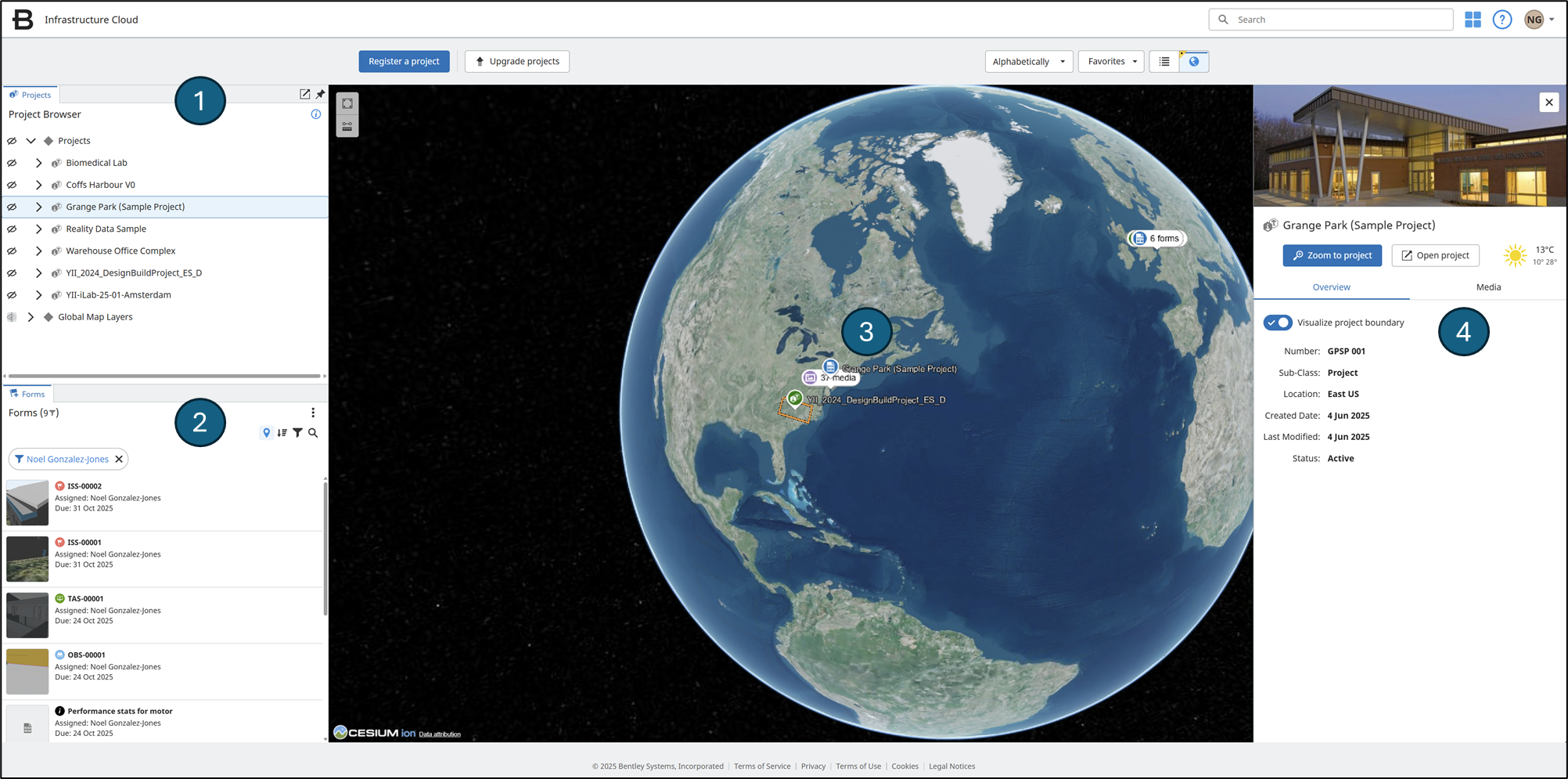Screen dimensions: 1568x779
Task: Select the measure tool on the map
Action: point(347,125)
